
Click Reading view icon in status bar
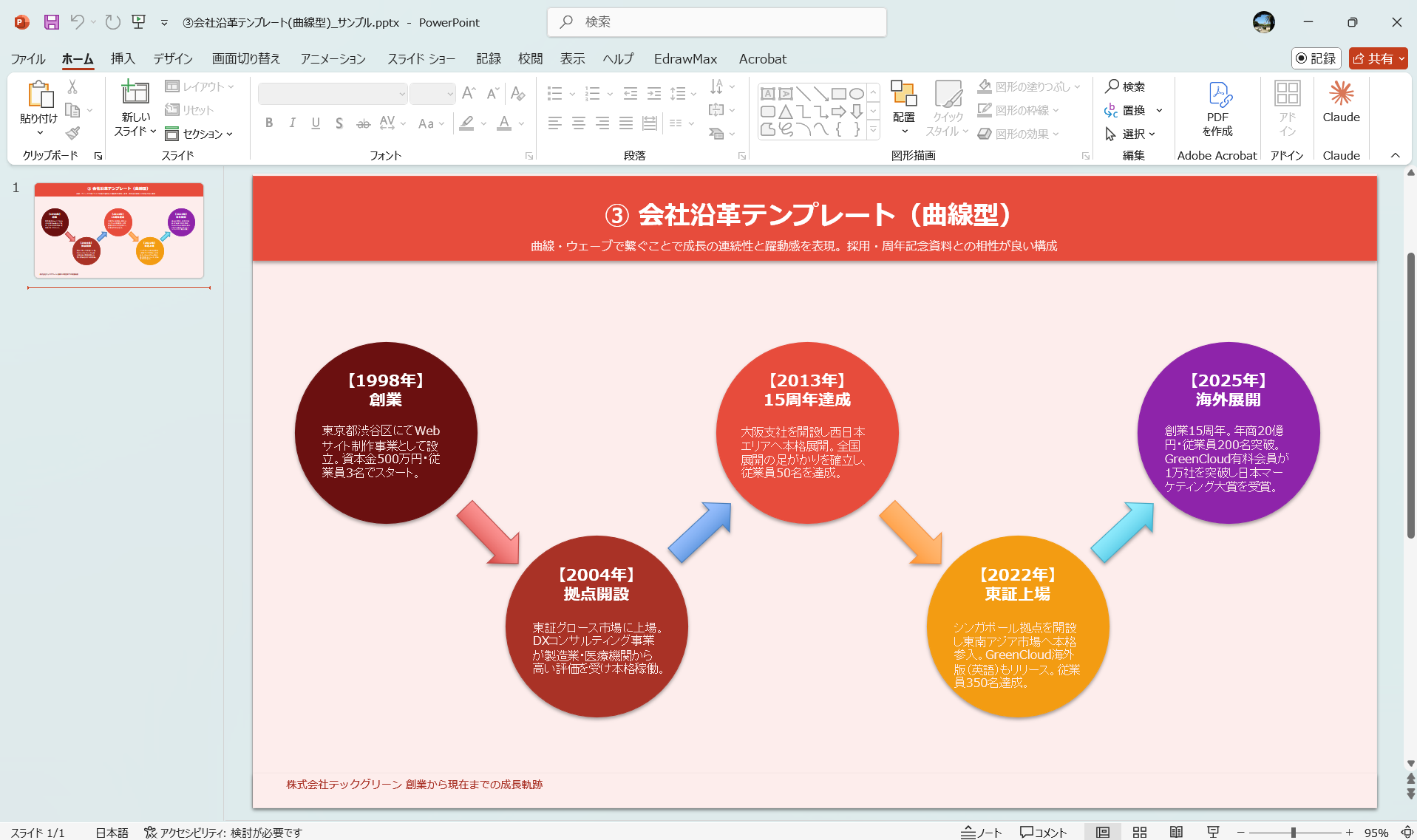pyautogui.click(x=1177, y=832)
